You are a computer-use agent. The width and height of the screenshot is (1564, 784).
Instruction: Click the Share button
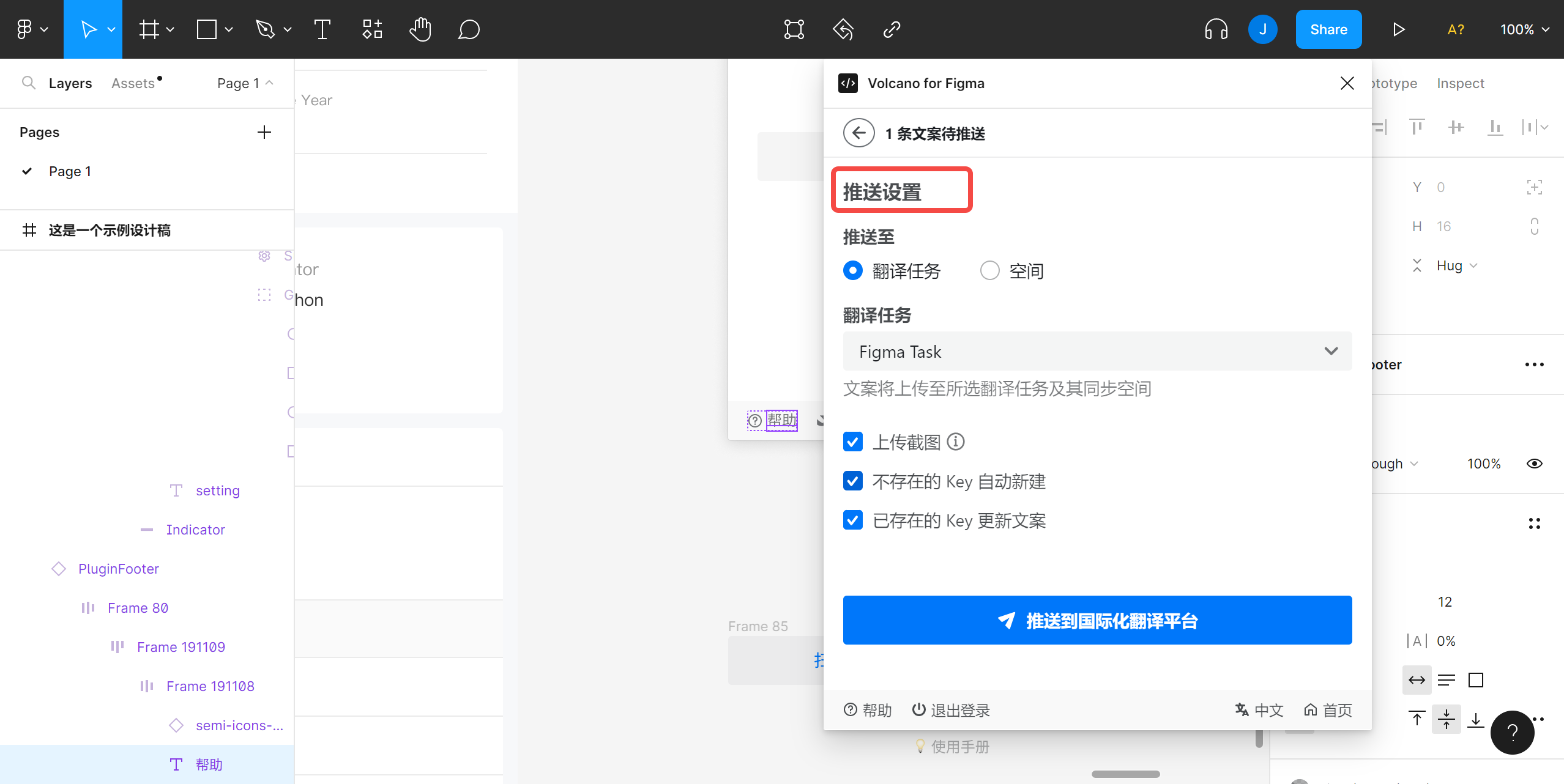(x=1328, y=29)
